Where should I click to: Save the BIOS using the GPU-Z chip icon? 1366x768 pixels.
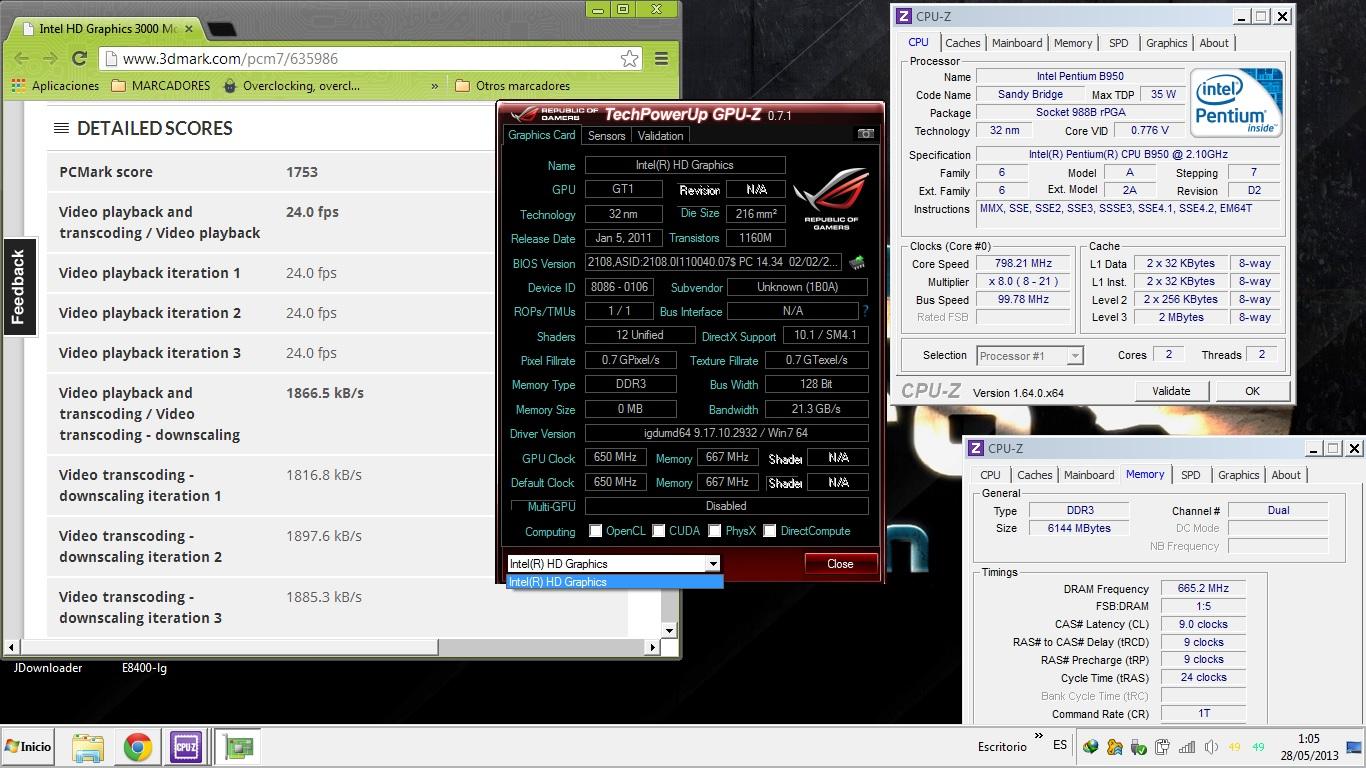857,263
